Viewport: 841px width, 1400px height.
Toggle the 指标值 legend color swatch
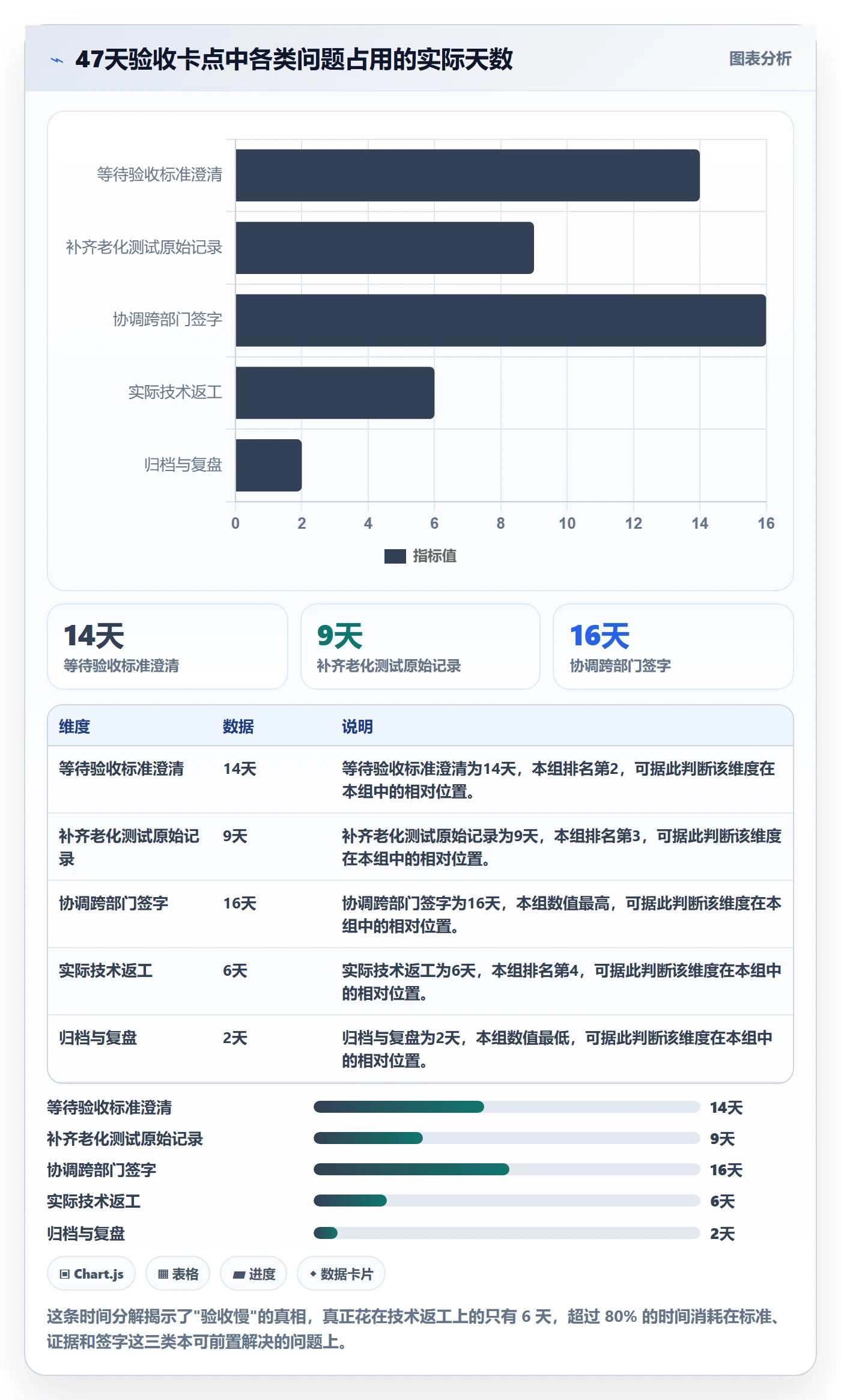(395, 556)
